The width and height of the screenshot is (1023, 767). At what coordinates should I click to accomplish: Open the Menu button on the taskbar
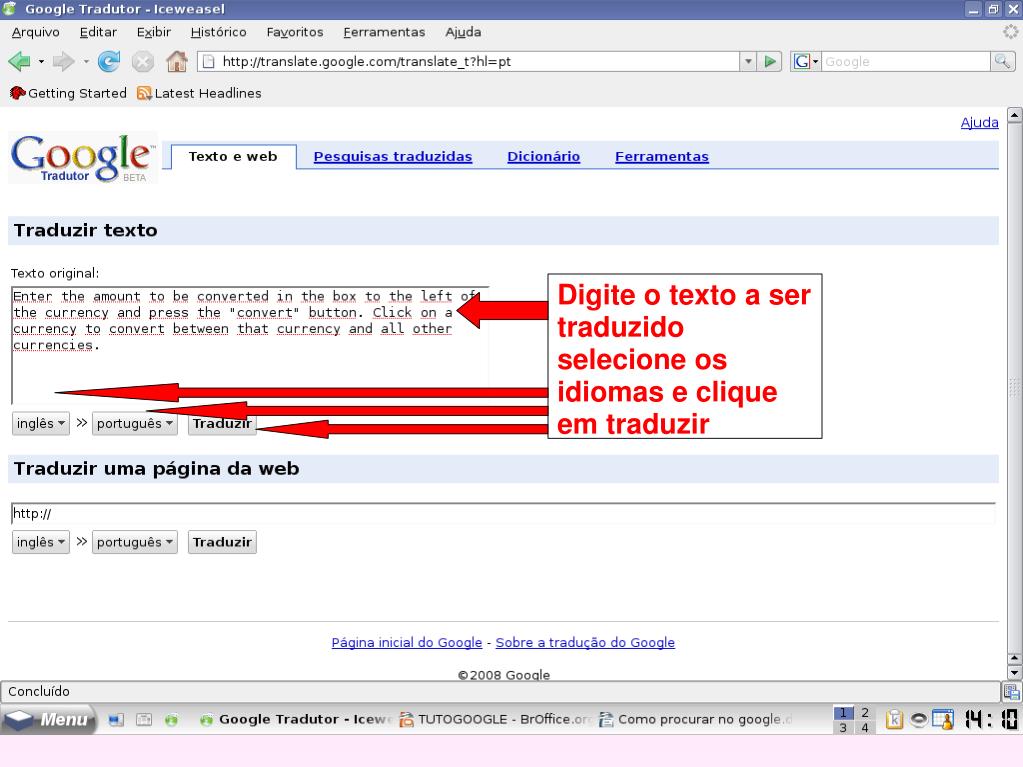click(48, 719)
